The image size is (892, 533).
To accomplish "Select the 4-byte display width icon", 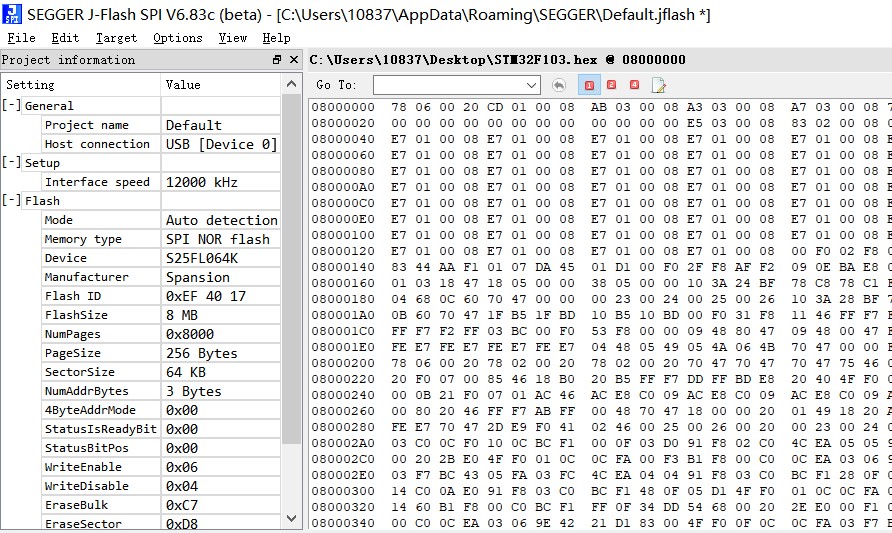I will [x=634, y=85].
